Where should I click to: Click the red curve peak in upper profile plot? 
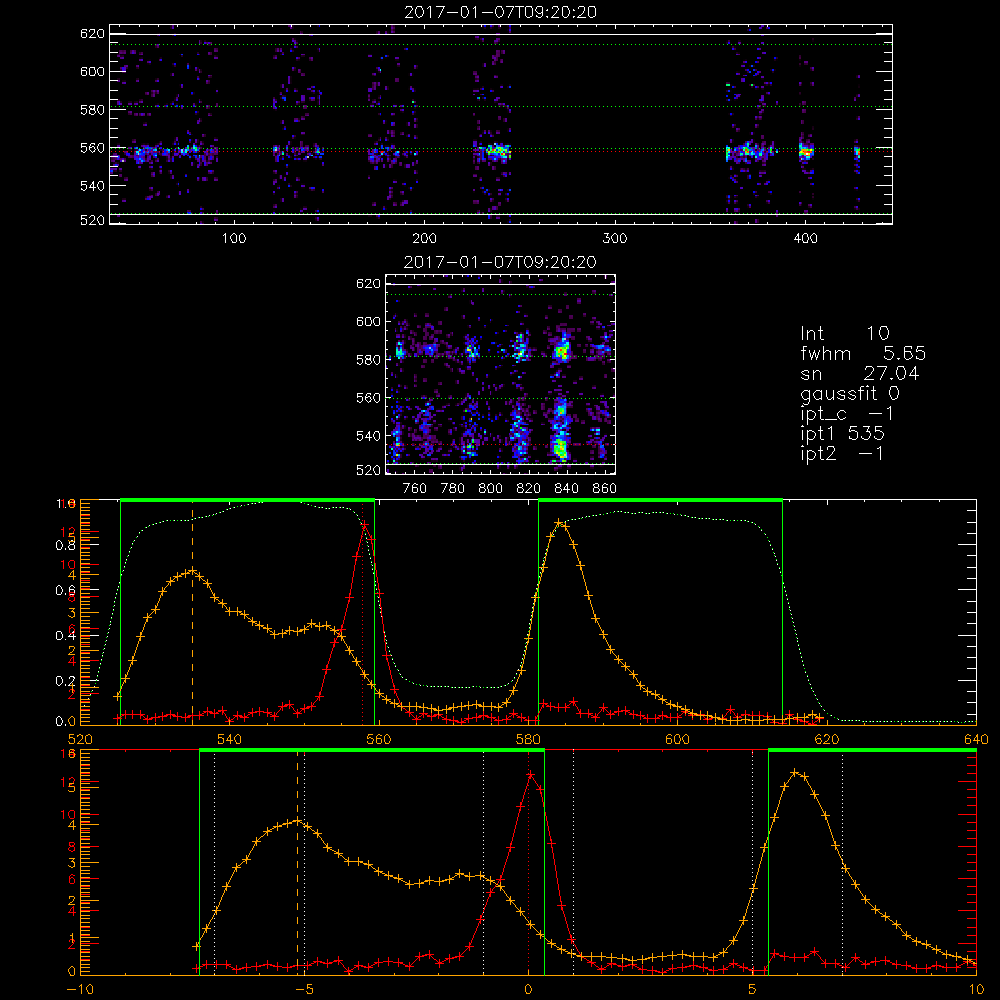[x=364, y=526]
